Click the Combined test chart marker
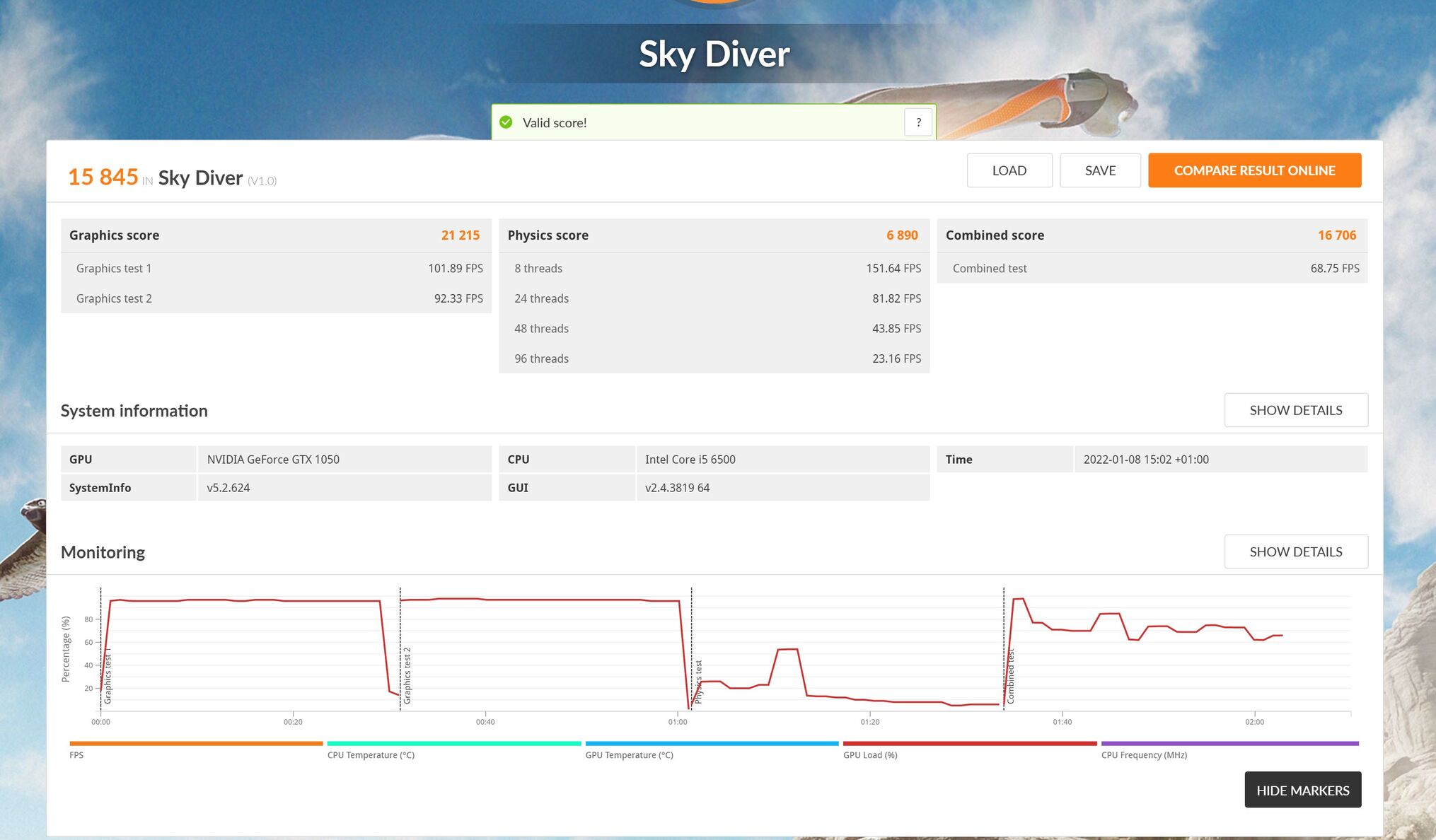The height and width of the screenshot is (840, 1436). tap(1010, 676)
